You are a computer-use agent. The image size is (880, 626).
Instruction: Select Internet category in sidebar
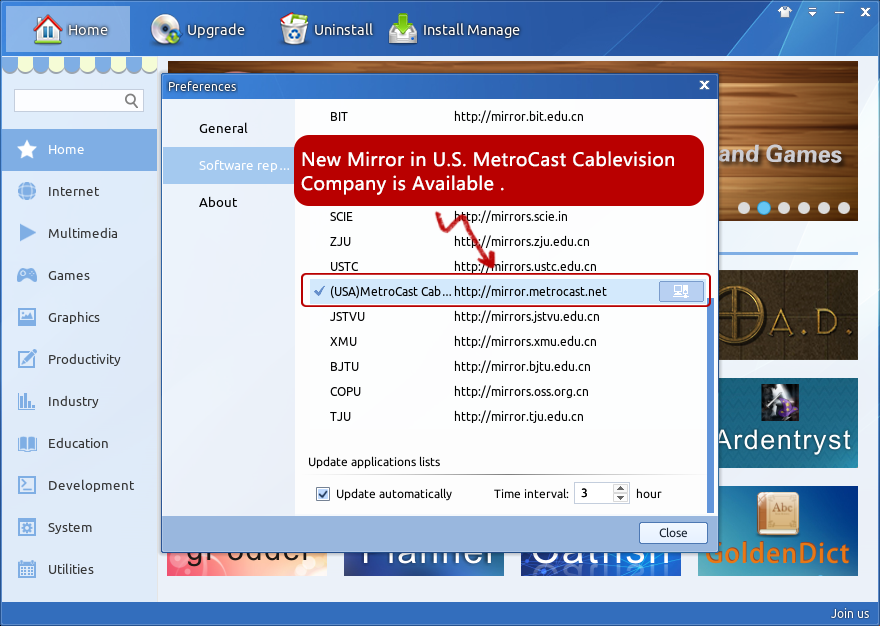(x=79, y=191)
